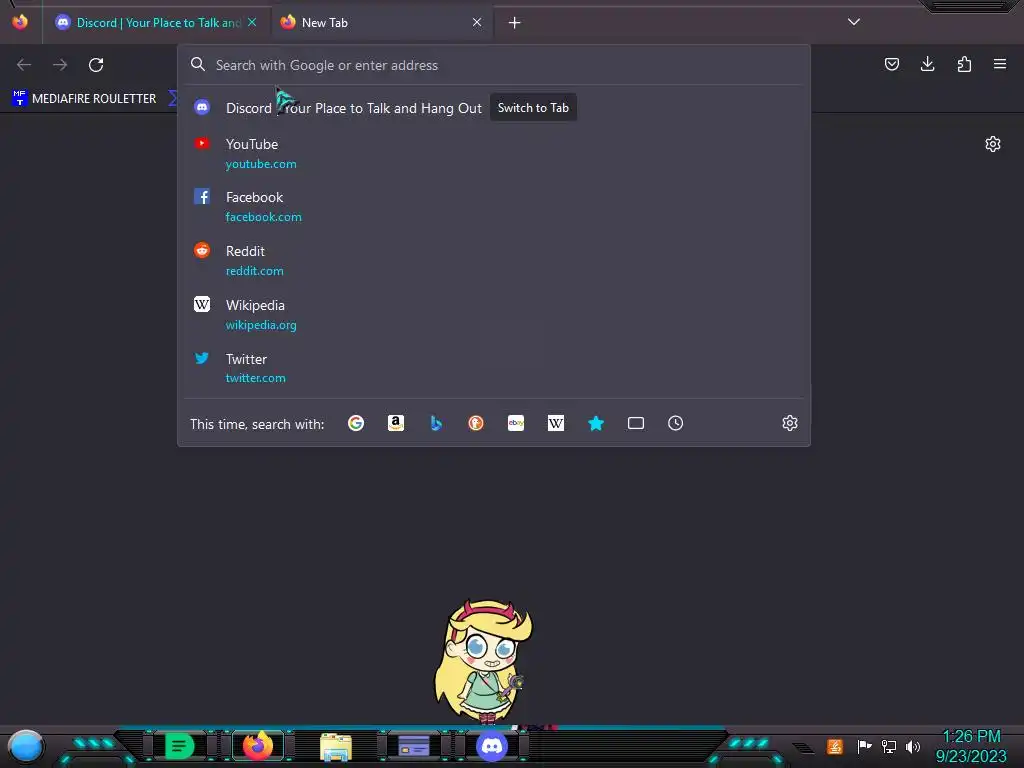Click the Start orb button
1024x768 pixels.
26,746
